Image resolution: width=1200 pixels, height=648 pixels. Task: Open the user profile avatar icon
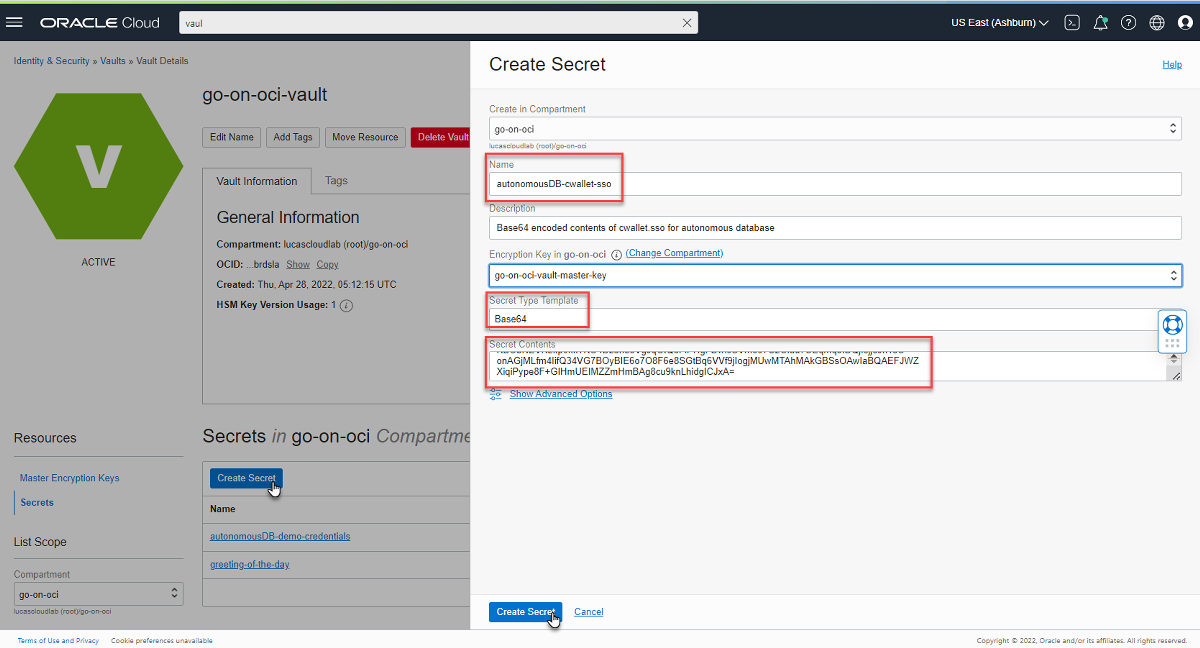tap(1185, 22)
